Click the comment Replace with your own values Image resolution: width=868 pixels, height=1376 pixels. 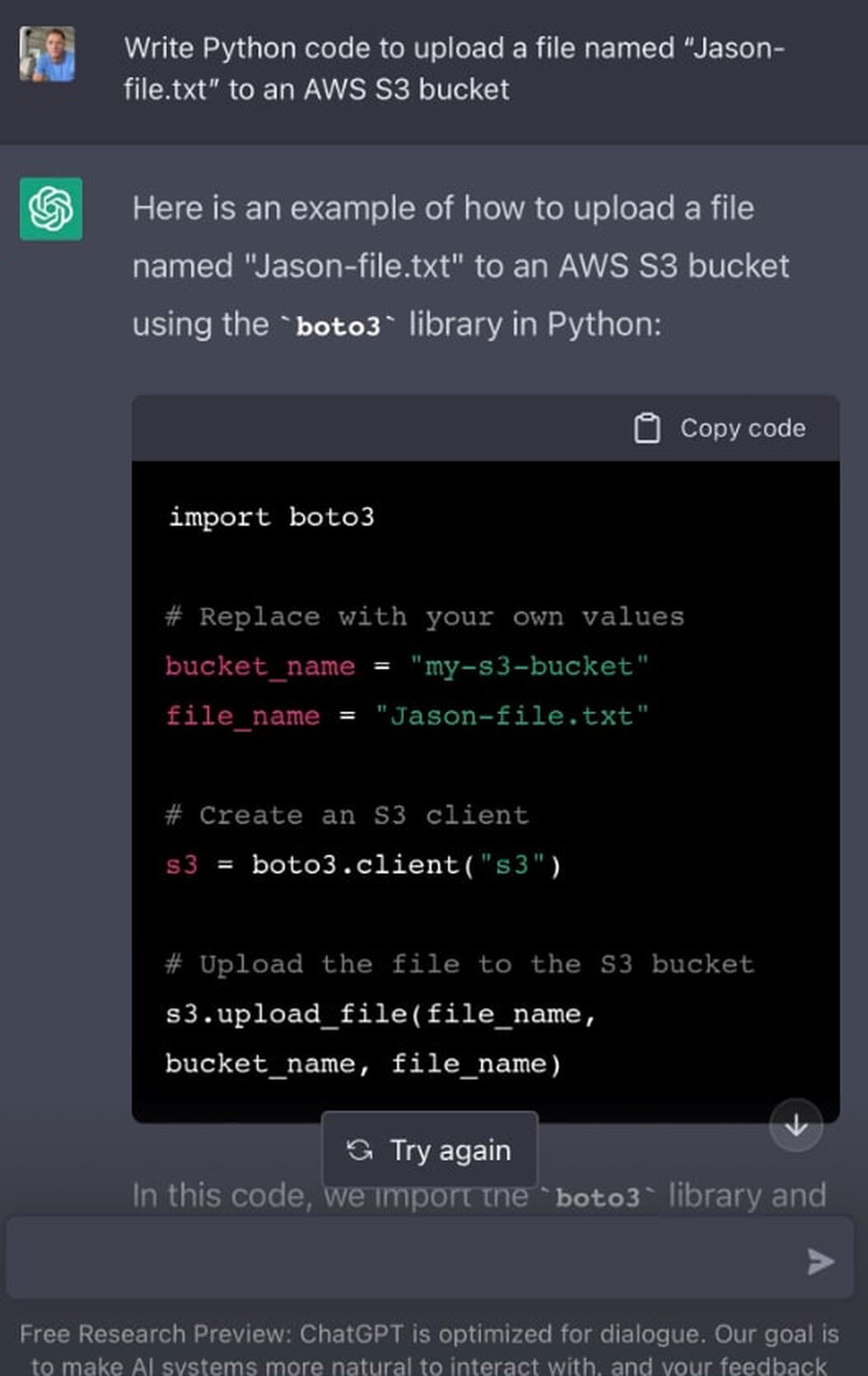tap(425, 616)
